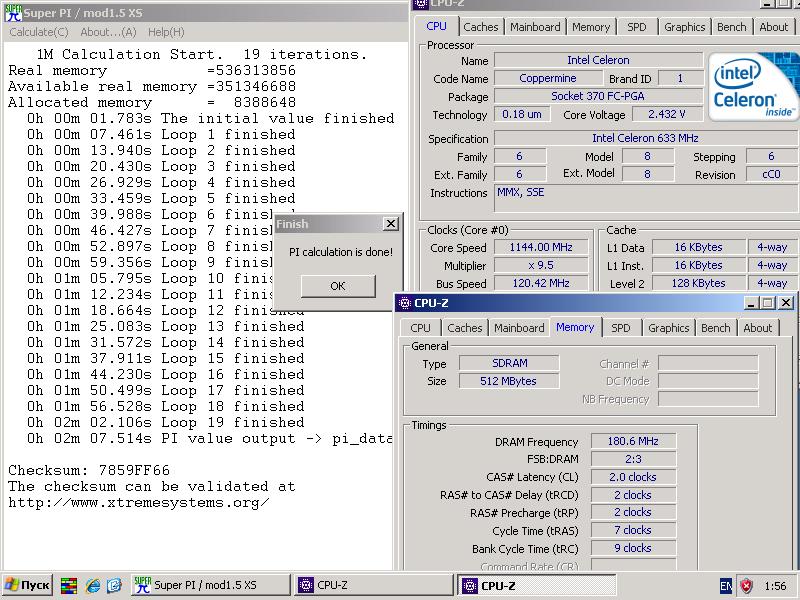Open Mainboard tab in back CPU-Z window
This screenshot has height=600, width=800.
click(x=535, y=27)
